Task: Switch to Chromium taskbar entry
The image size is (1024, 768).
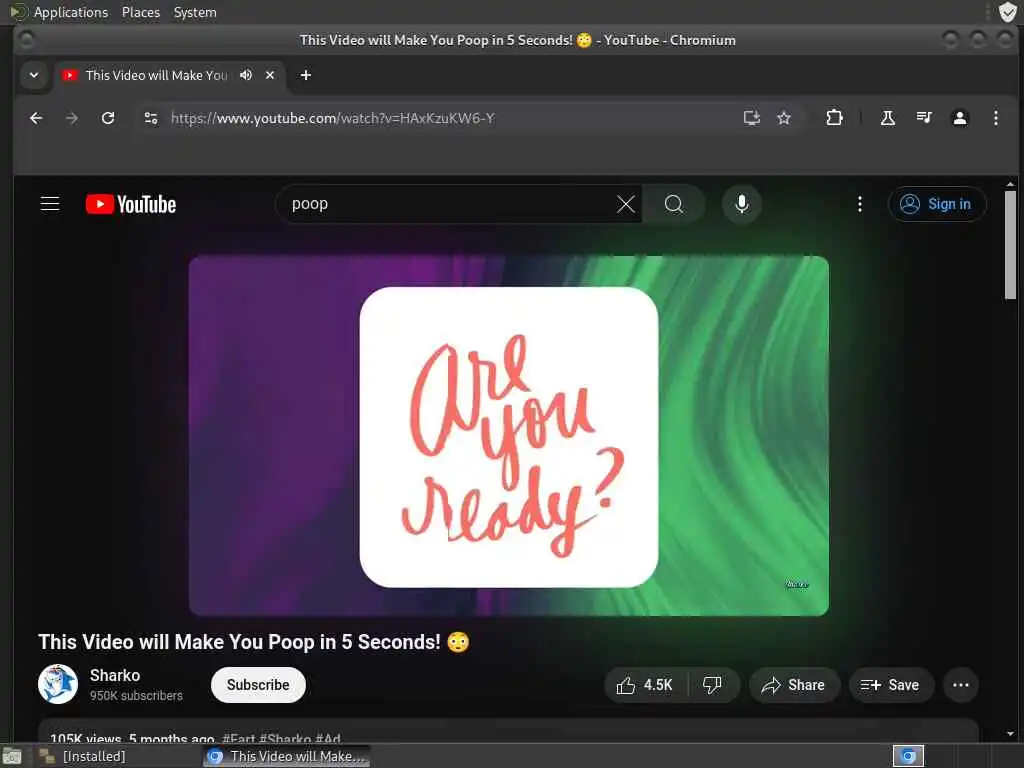Action: point(286,757)
